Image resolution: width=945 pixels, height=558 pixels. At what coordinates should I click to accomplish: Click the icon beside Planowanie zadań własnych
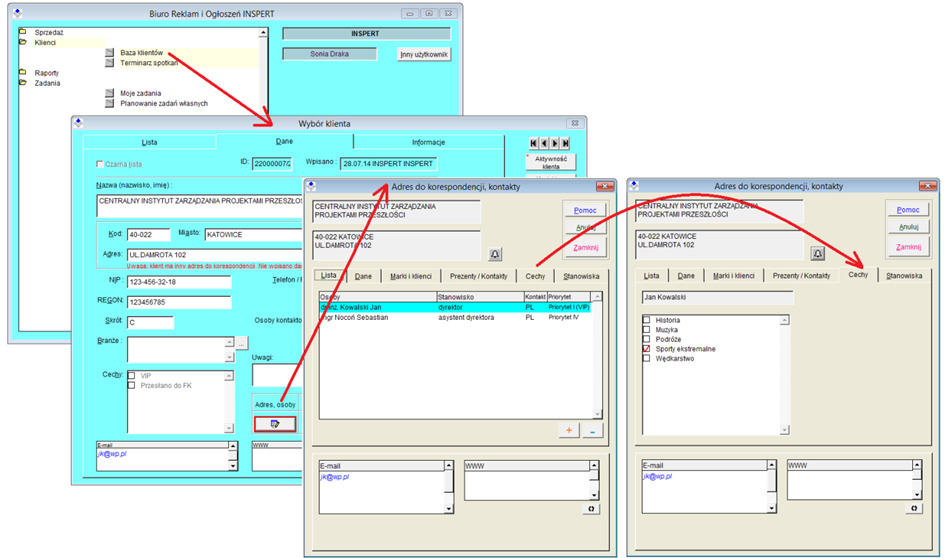tap(109, 103)
